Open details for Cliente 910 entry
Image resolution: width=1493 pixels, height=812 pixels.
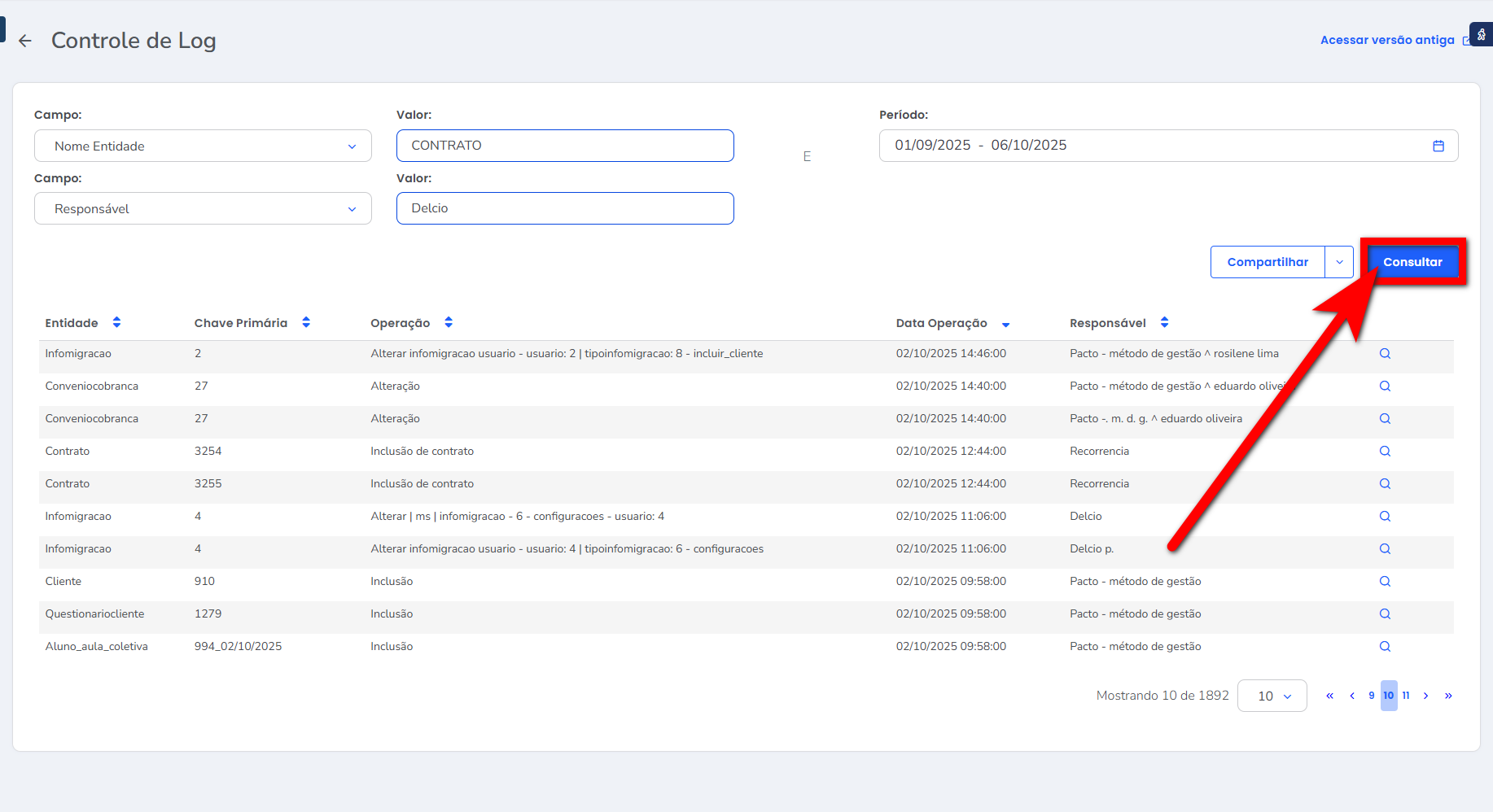pyautogui.click(x=1384, y=582)
